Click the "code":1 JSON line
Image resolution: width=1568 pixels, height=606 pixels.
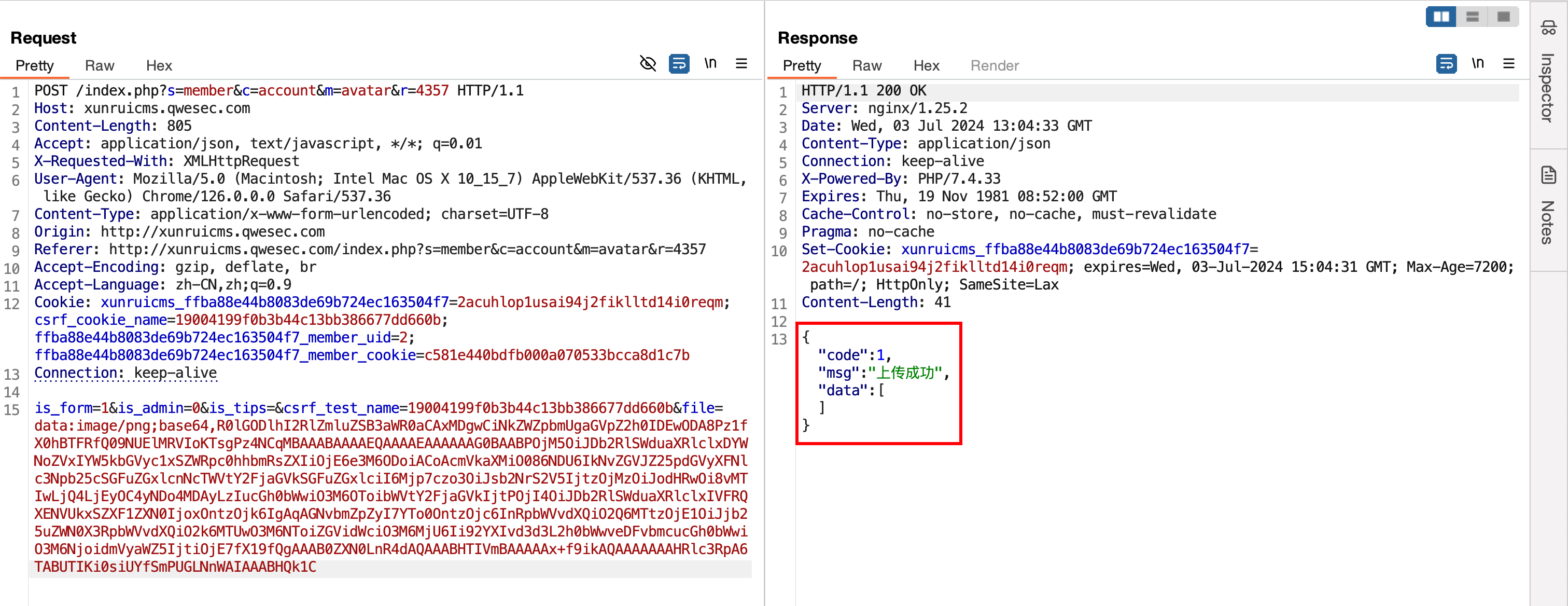855,356
